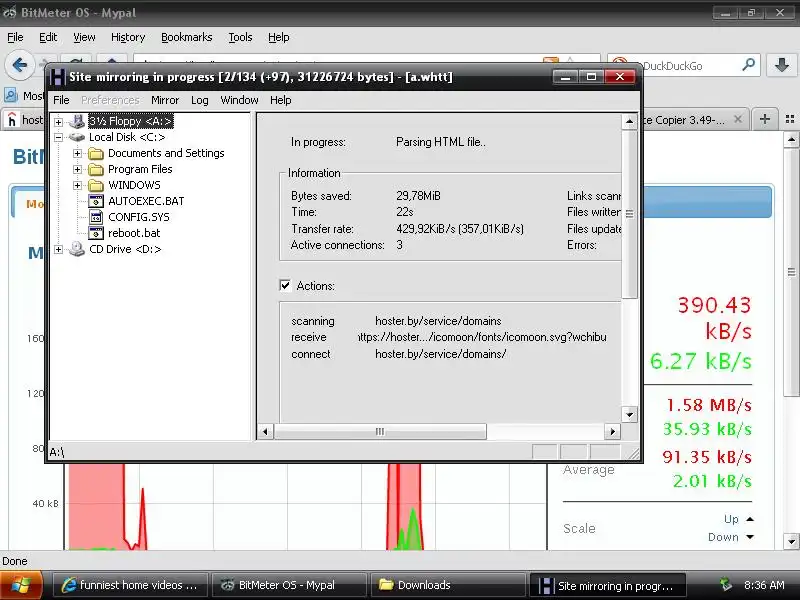Open the Downloads taskbar window

[448, 585]
